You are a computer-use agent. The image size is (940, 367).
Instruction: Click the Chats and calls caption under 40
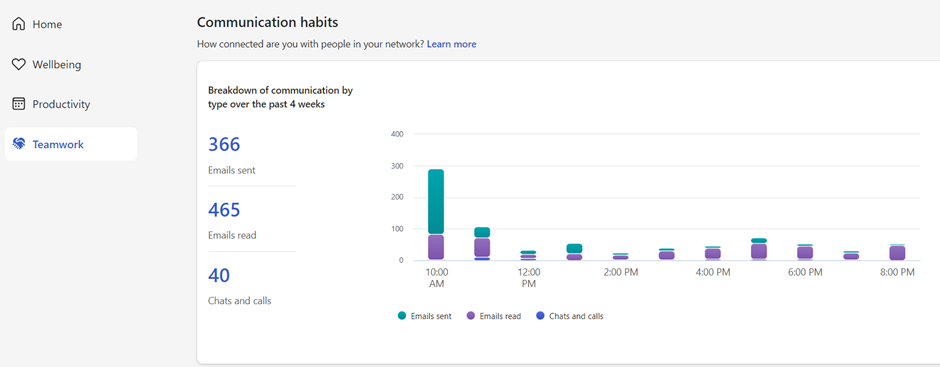click(240, 301)
